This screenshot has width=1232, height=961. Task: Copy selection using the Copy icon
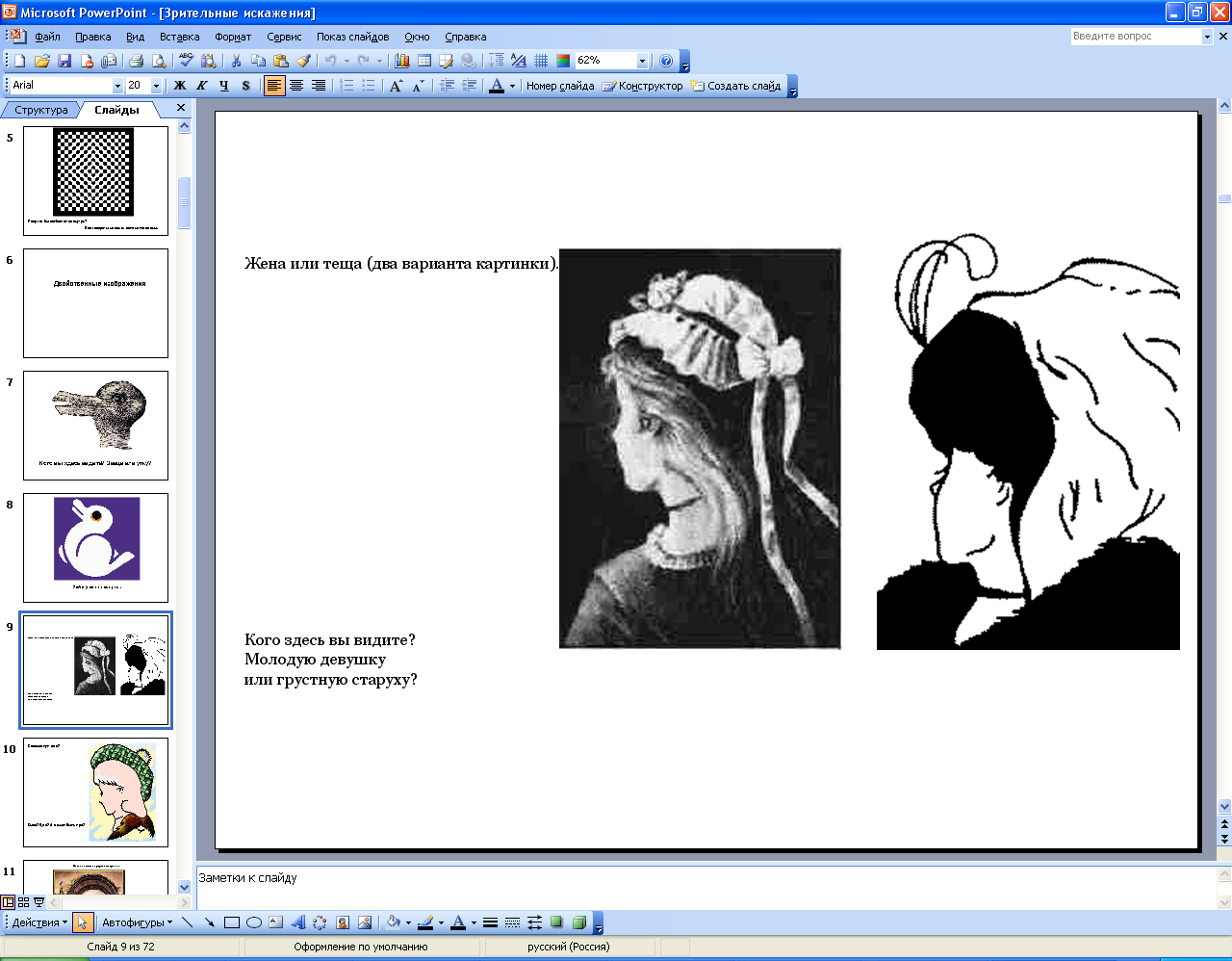point(258,61)
